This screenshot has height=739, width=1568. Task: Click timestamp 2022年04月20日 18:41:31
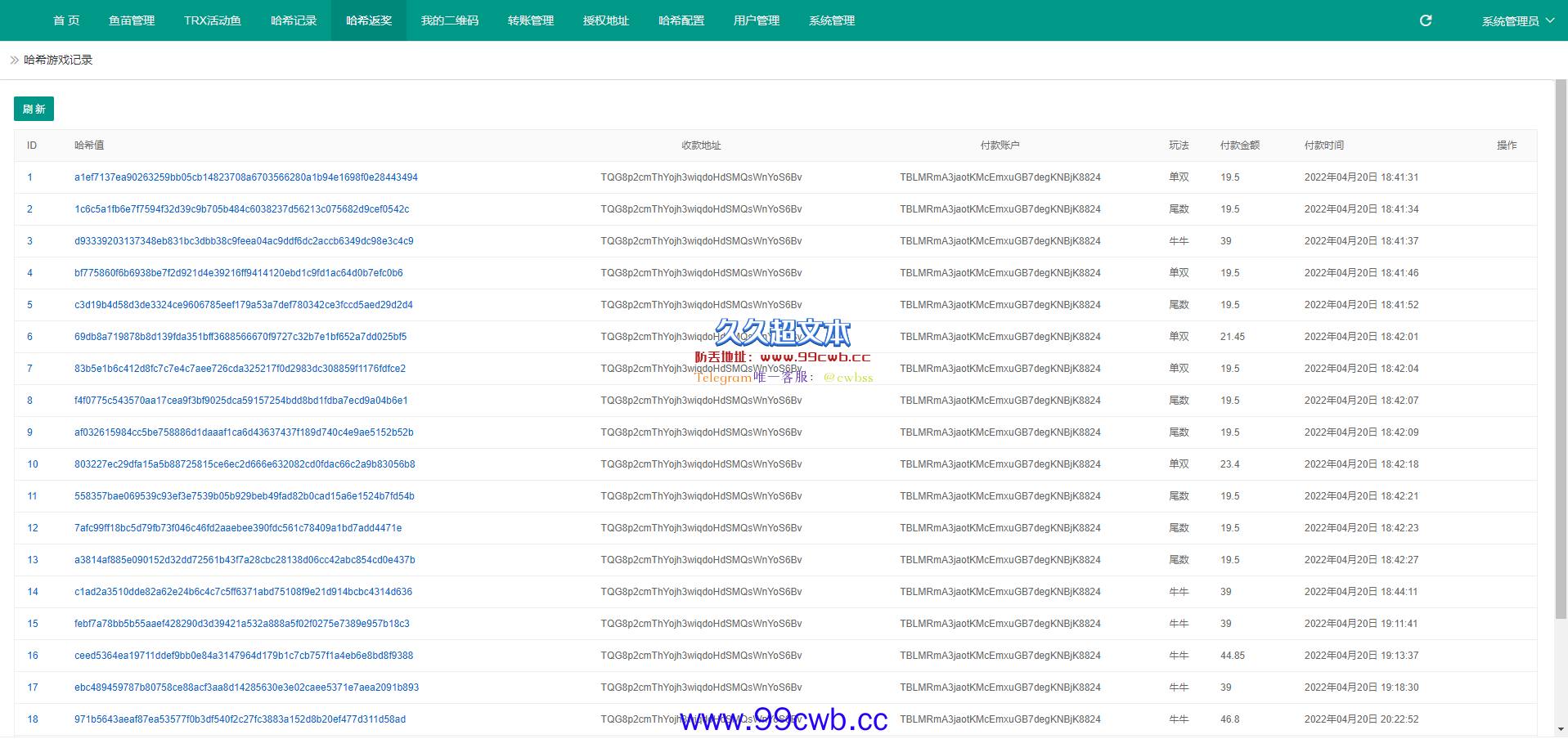[1362, 177]
